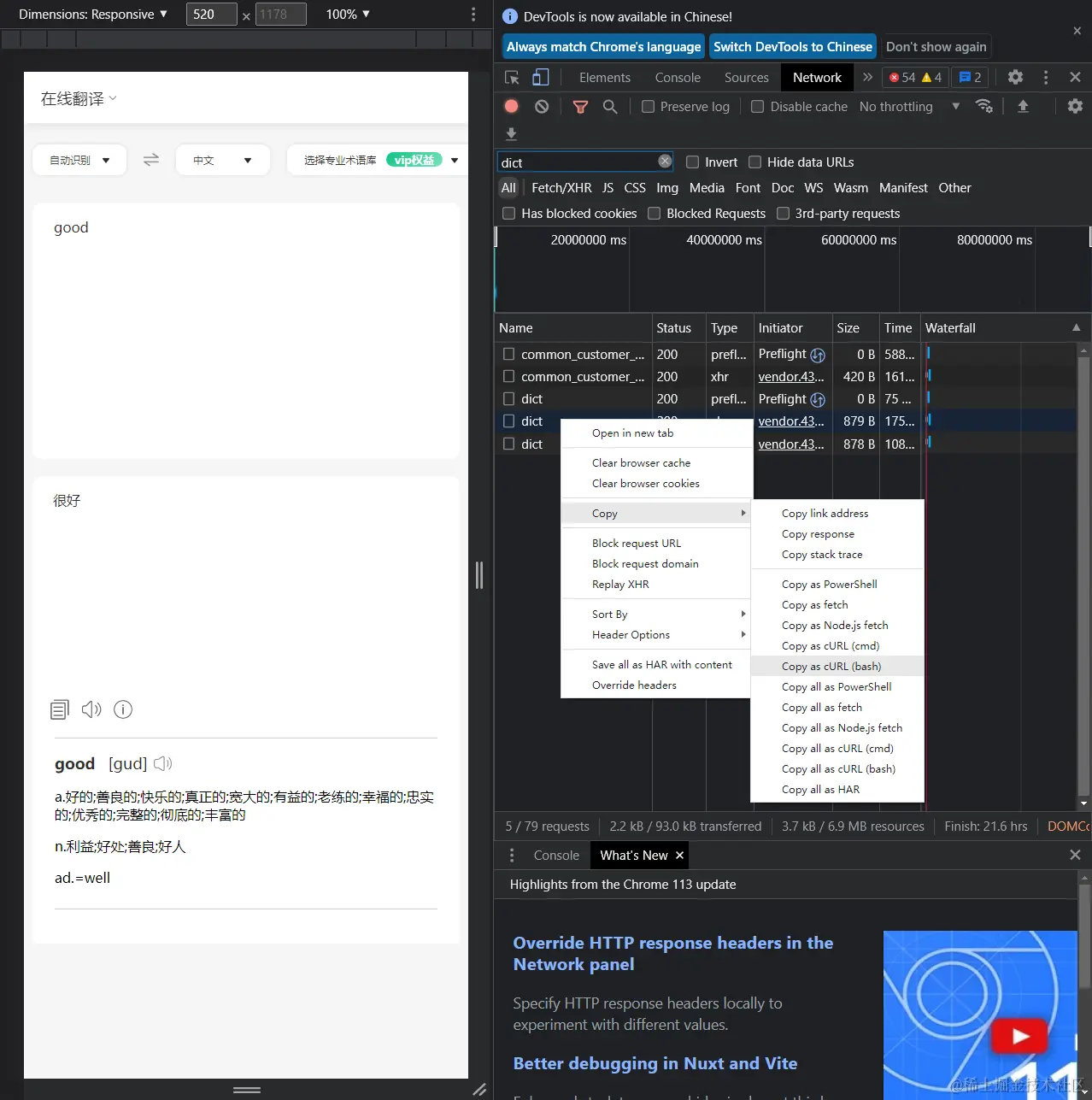Open Network panel settings gear

1075,107
